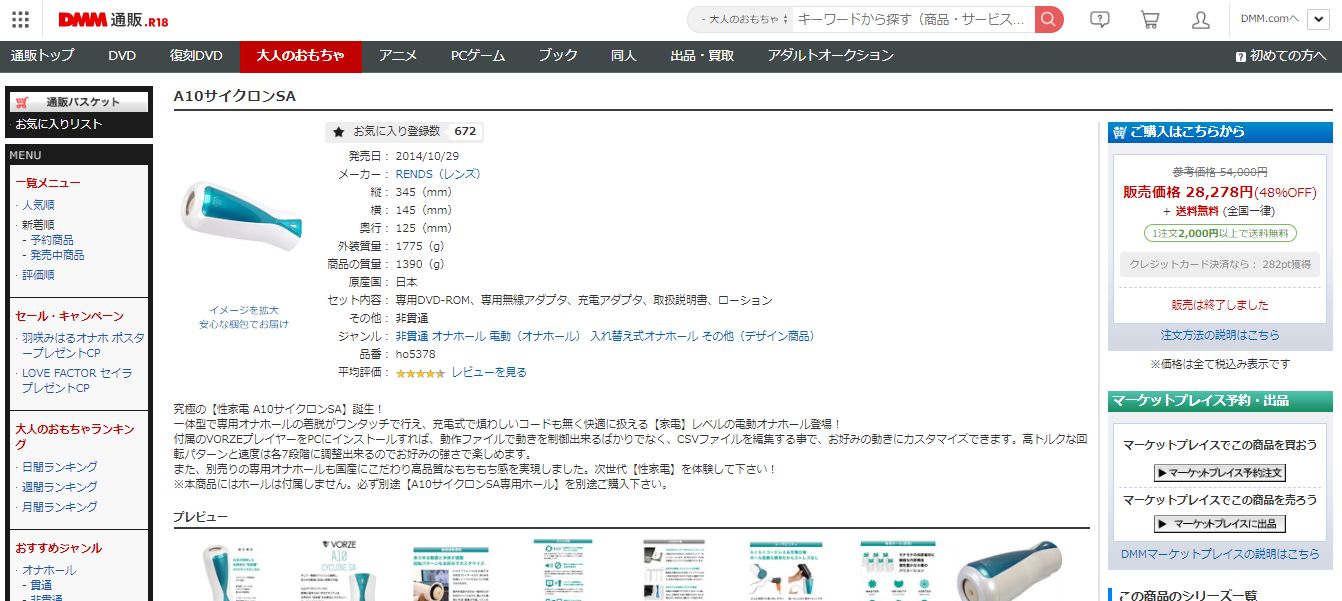This screenshot has width=1342, height=601.
Task: Open the LOVE FACTOR campaign link
Action: pos(77,380)
